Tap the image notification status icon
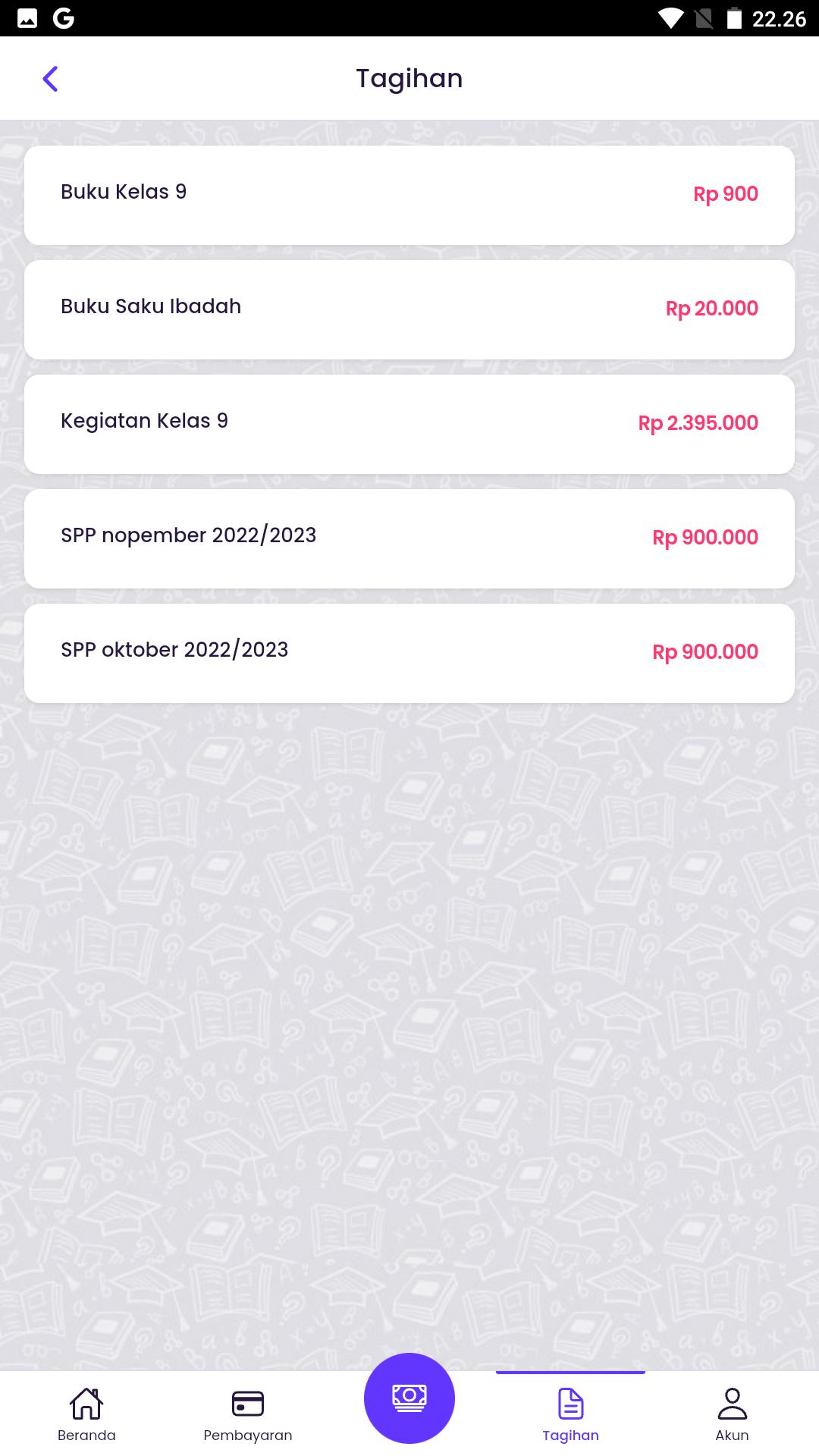This screenshot has width=819, height=1456. [27, 18]
